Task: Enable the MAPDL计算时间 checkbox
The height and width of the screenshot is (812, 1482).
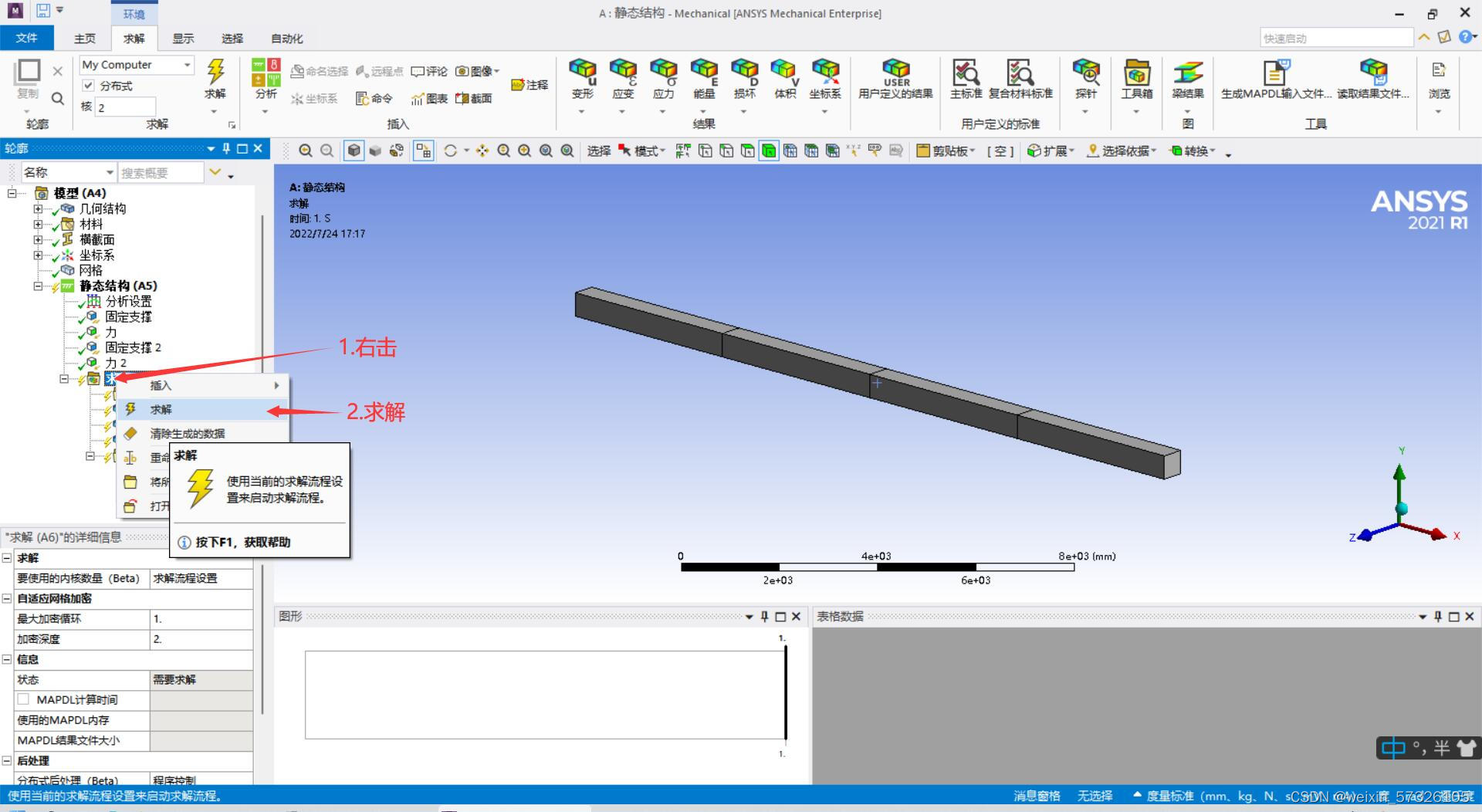Action: 24,699
